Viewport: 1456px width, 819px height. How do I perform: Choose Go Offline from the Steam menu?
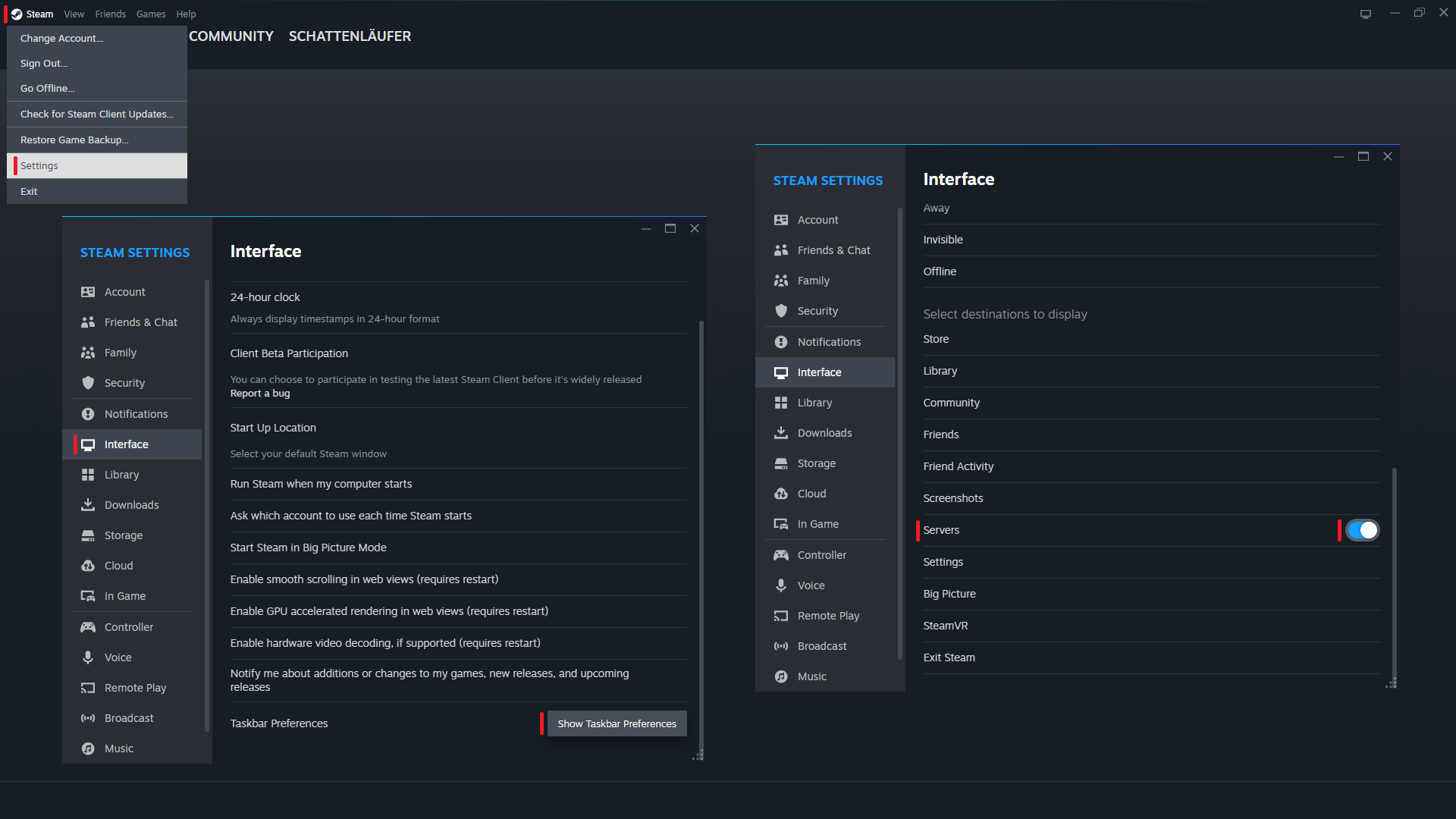[96, 89]
